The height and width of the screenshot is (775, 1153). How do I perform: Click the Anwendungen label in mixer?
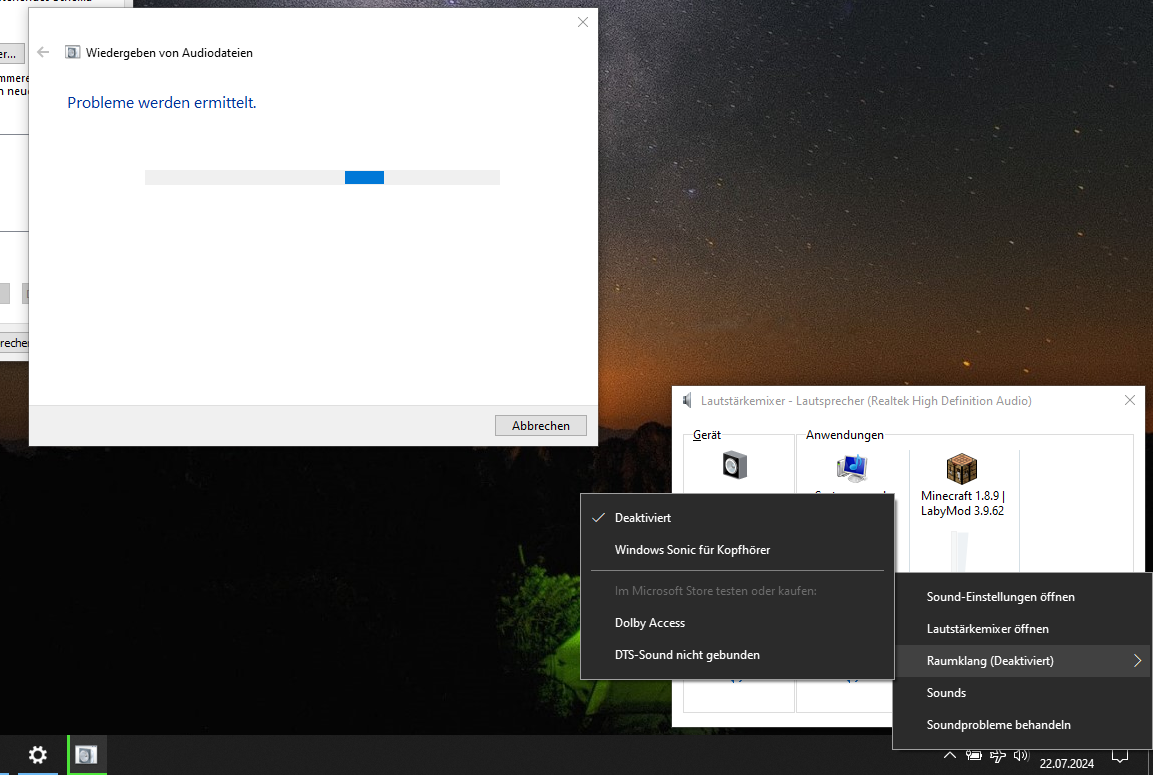[844, 435]
